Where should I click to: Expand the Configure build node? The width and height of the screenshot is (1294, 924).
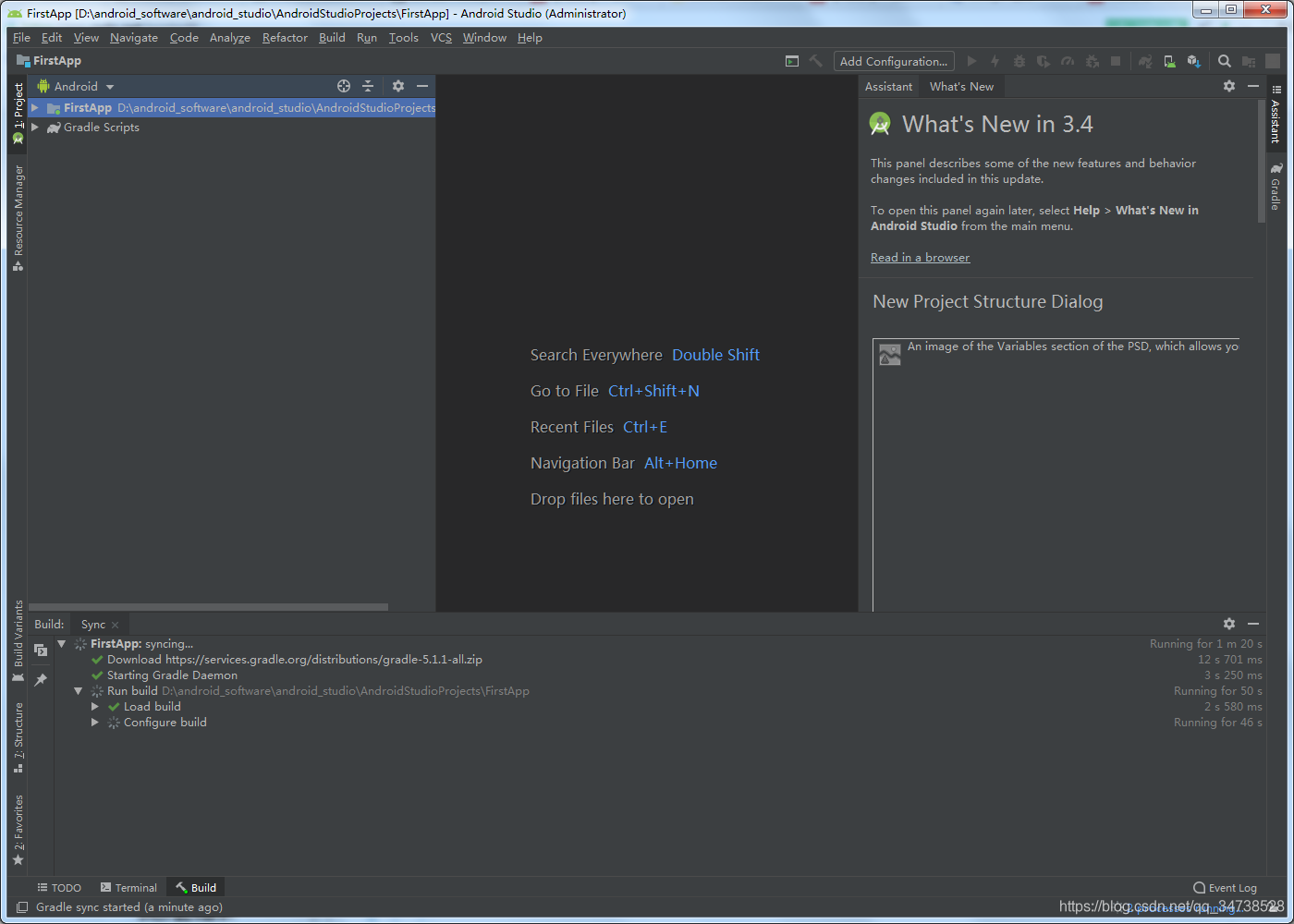pos(95,723)
